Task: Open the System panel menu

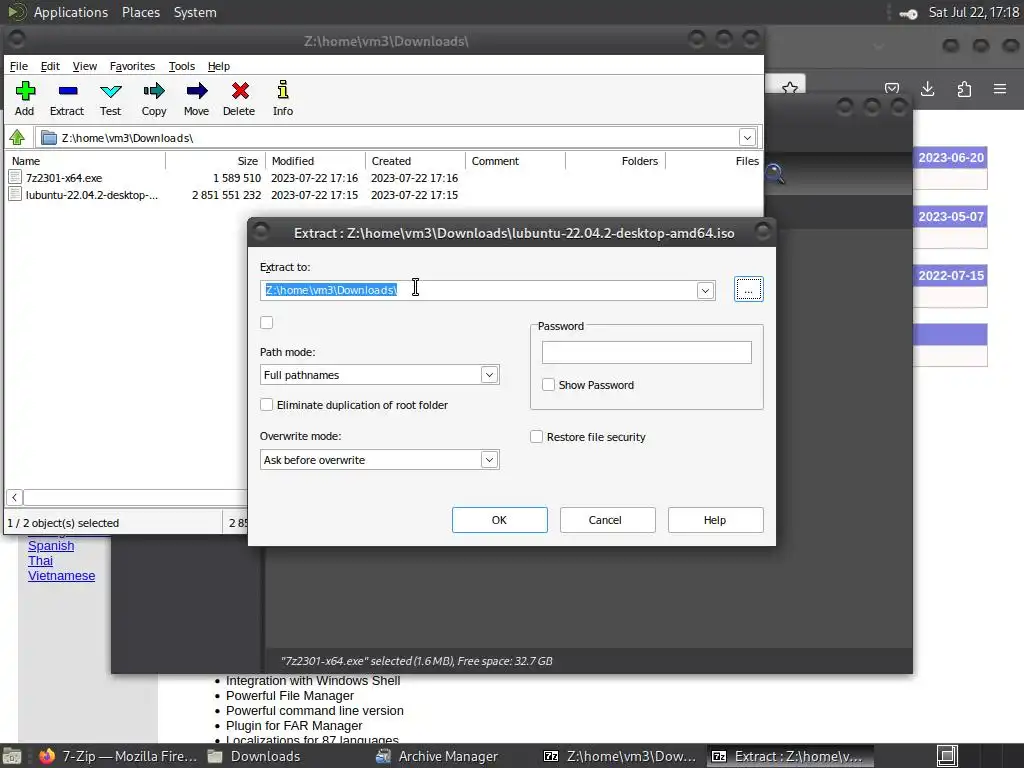Action: point(195,12)
